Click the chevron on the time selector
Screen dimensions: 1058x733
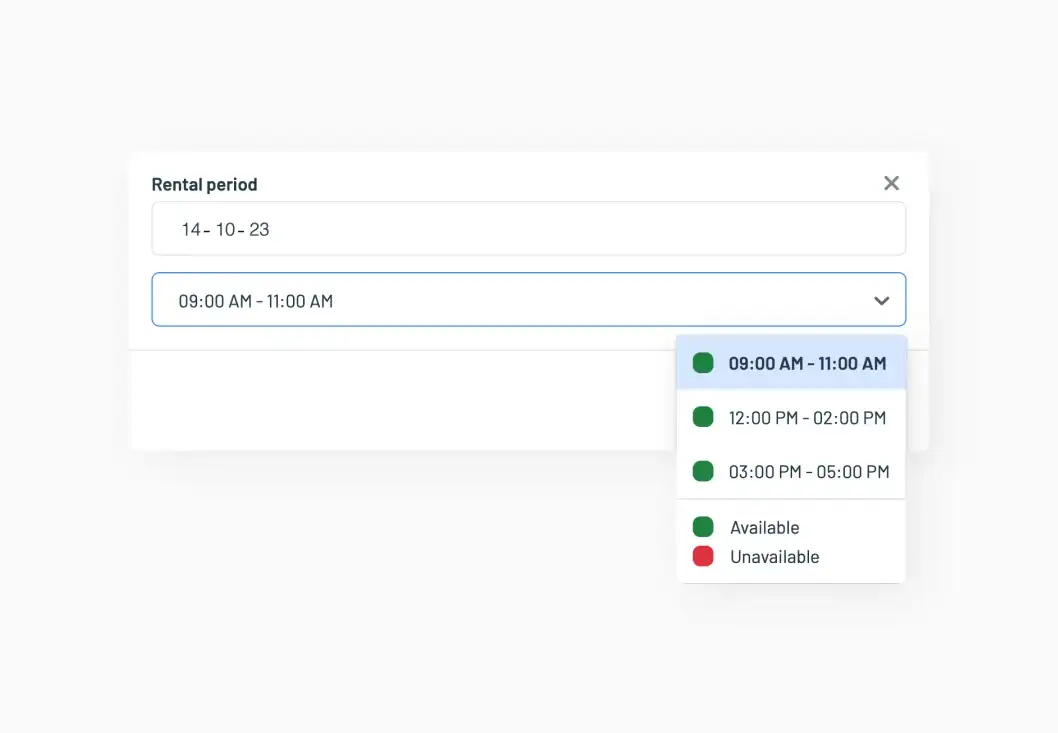881,299
